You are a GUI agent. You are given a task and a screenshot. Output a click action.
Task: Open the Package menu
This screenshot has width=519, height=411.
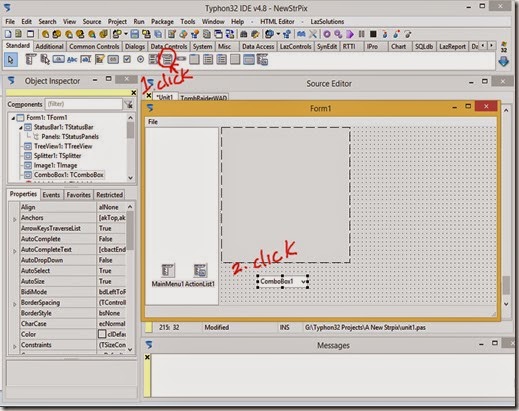[162, 22]
